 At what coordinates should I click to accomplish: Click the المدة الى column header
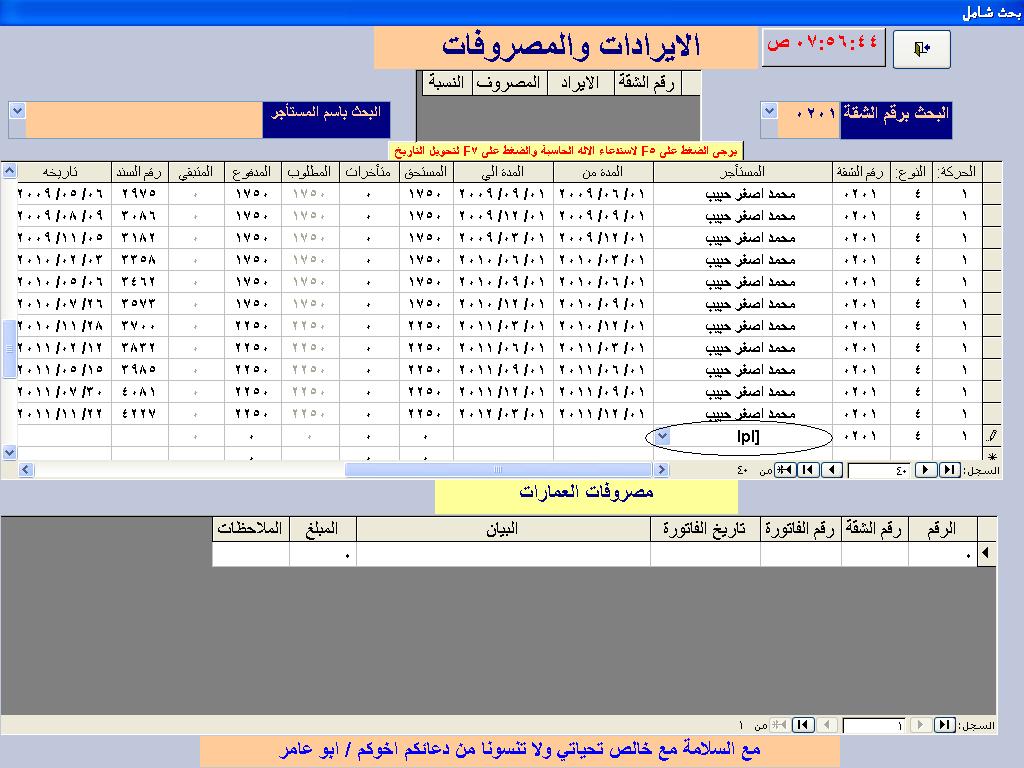(503, 172)
